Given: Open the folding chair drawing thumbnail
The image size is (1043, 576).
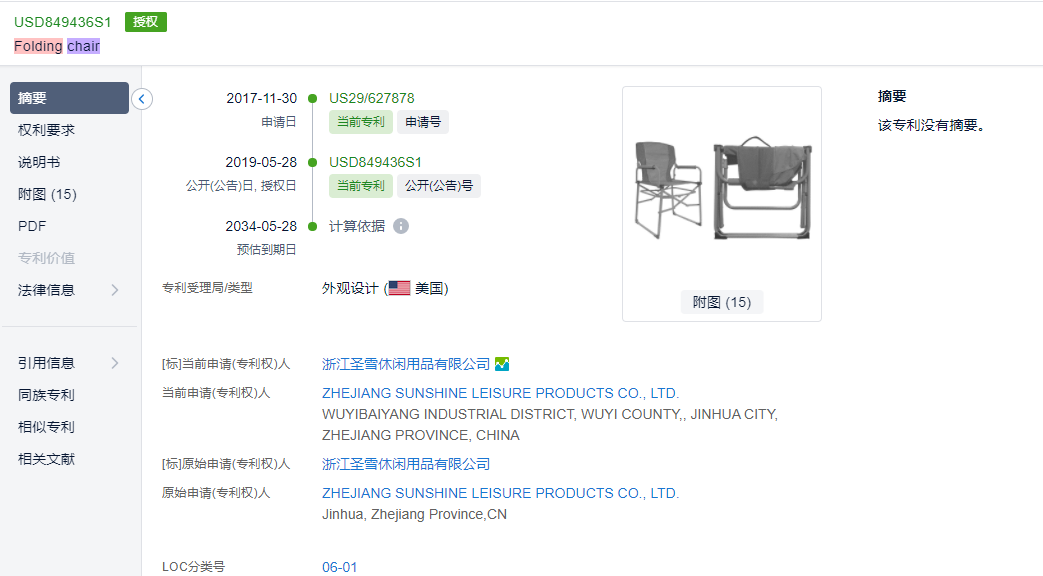Looking at the screenshot, I should (722, 190).
